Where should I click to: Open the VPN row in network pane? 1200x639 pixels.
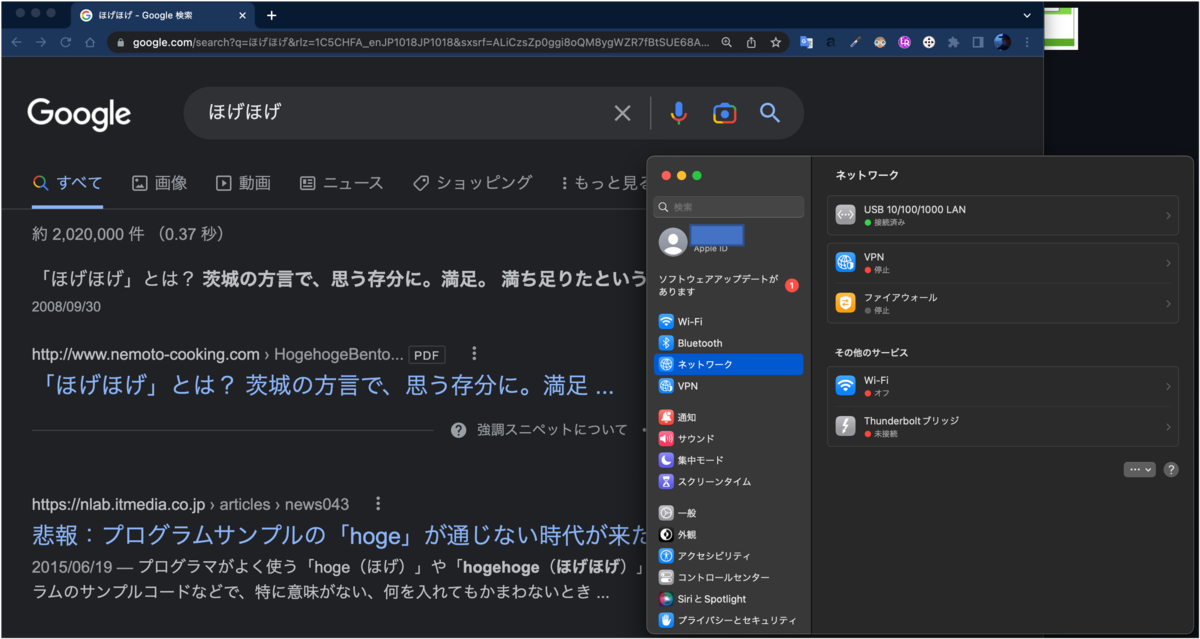(1003, 263)
